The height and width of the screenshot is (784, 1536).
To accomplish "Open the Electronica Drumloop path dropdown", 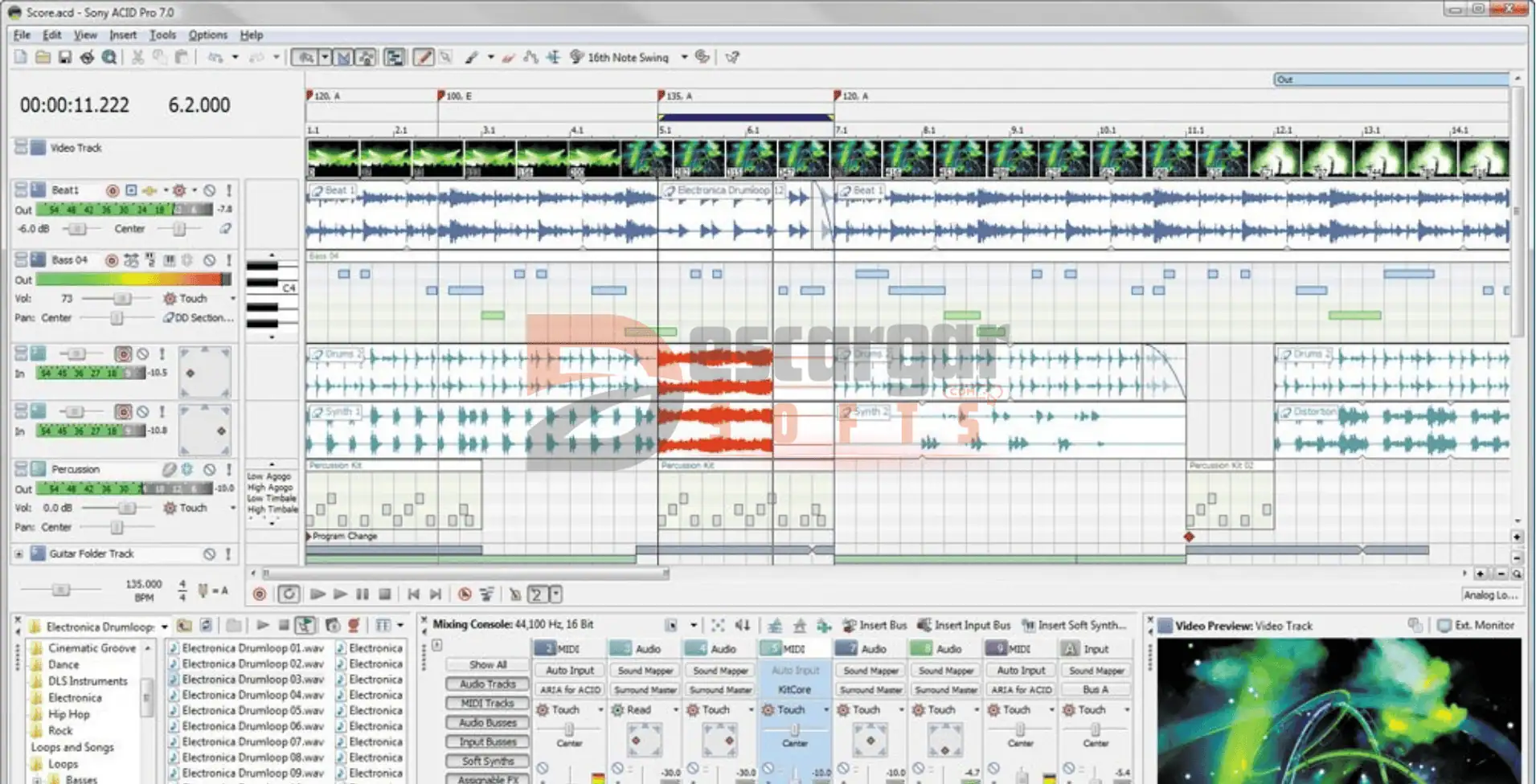I will (165, 627).
